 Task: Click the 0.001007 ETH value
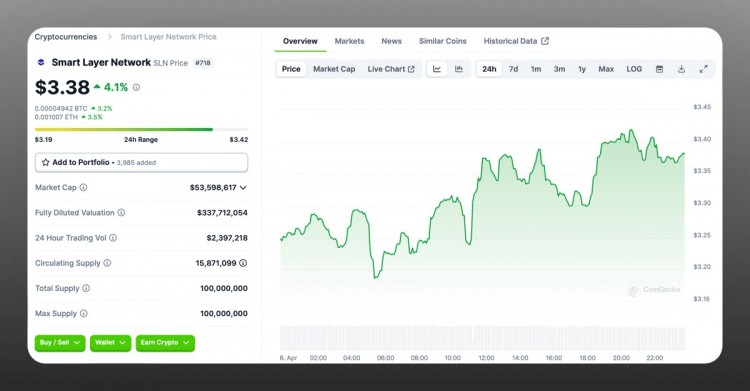pyautogui.click(x=56, y=117)
